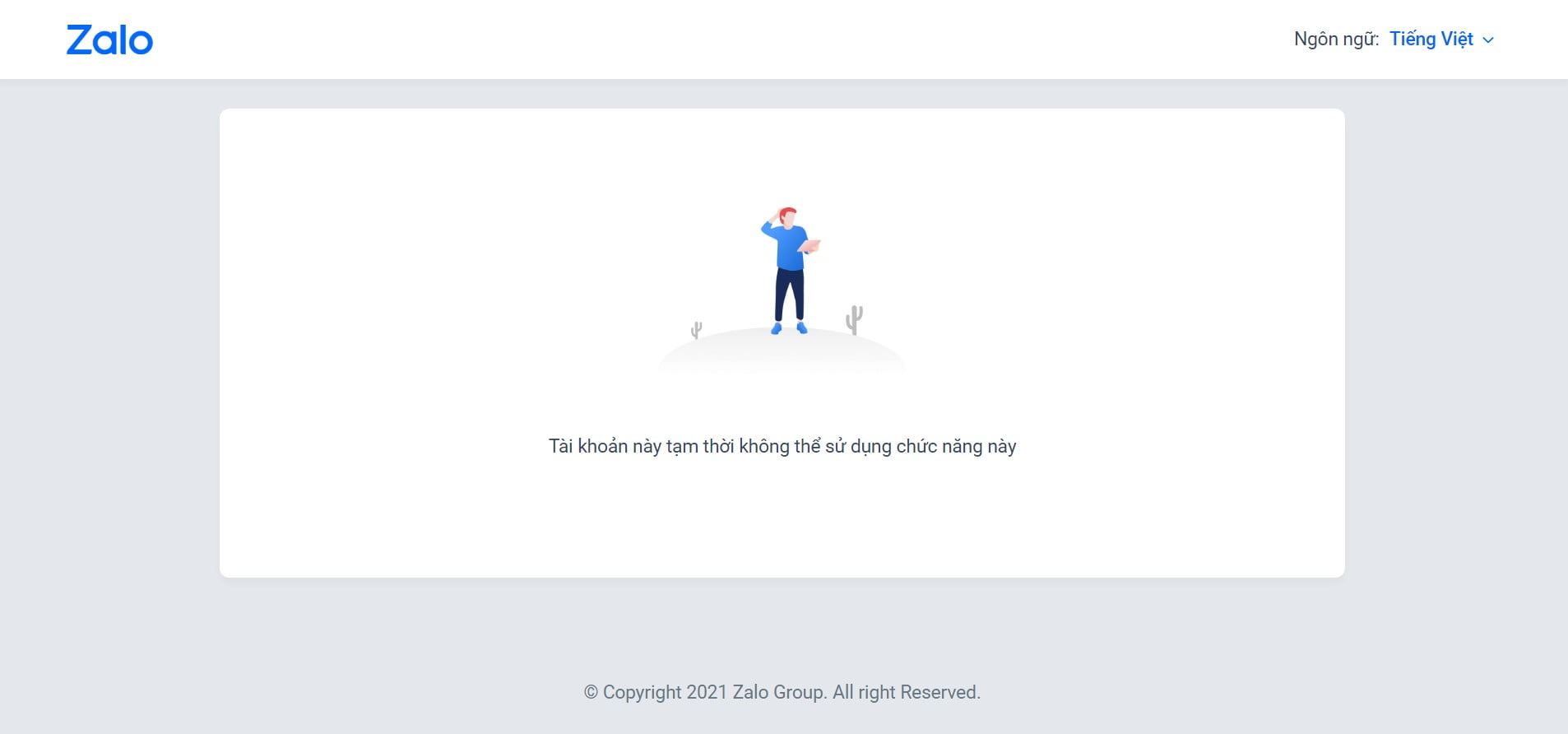Viewport: 1568px width, 734px height.
Task: Click the "Ngôn ngữ:" label
Action: 1336,39
